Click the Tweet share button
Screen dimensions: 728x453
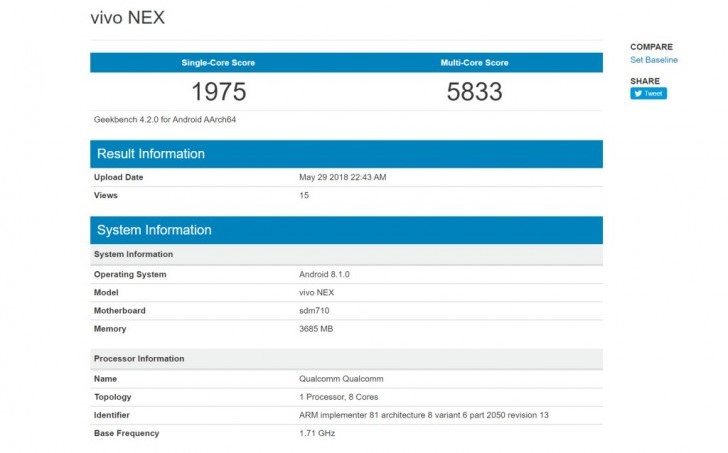click(x=648, y=93)
